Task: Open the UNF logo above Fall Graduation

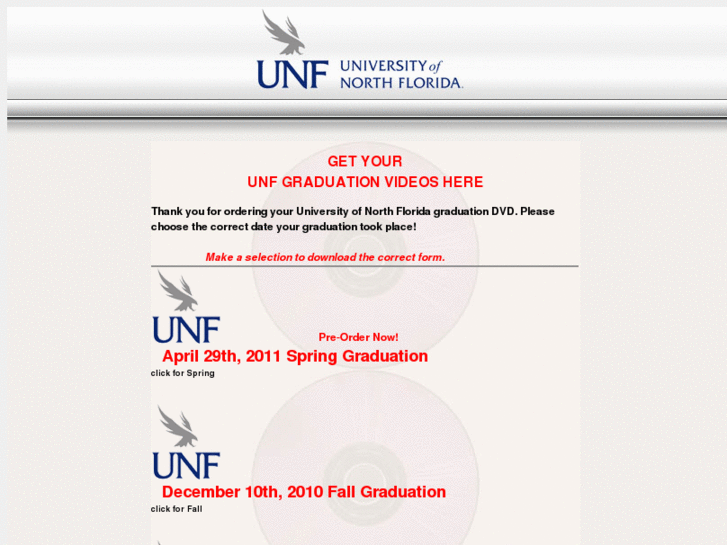Action: point(186,442)
